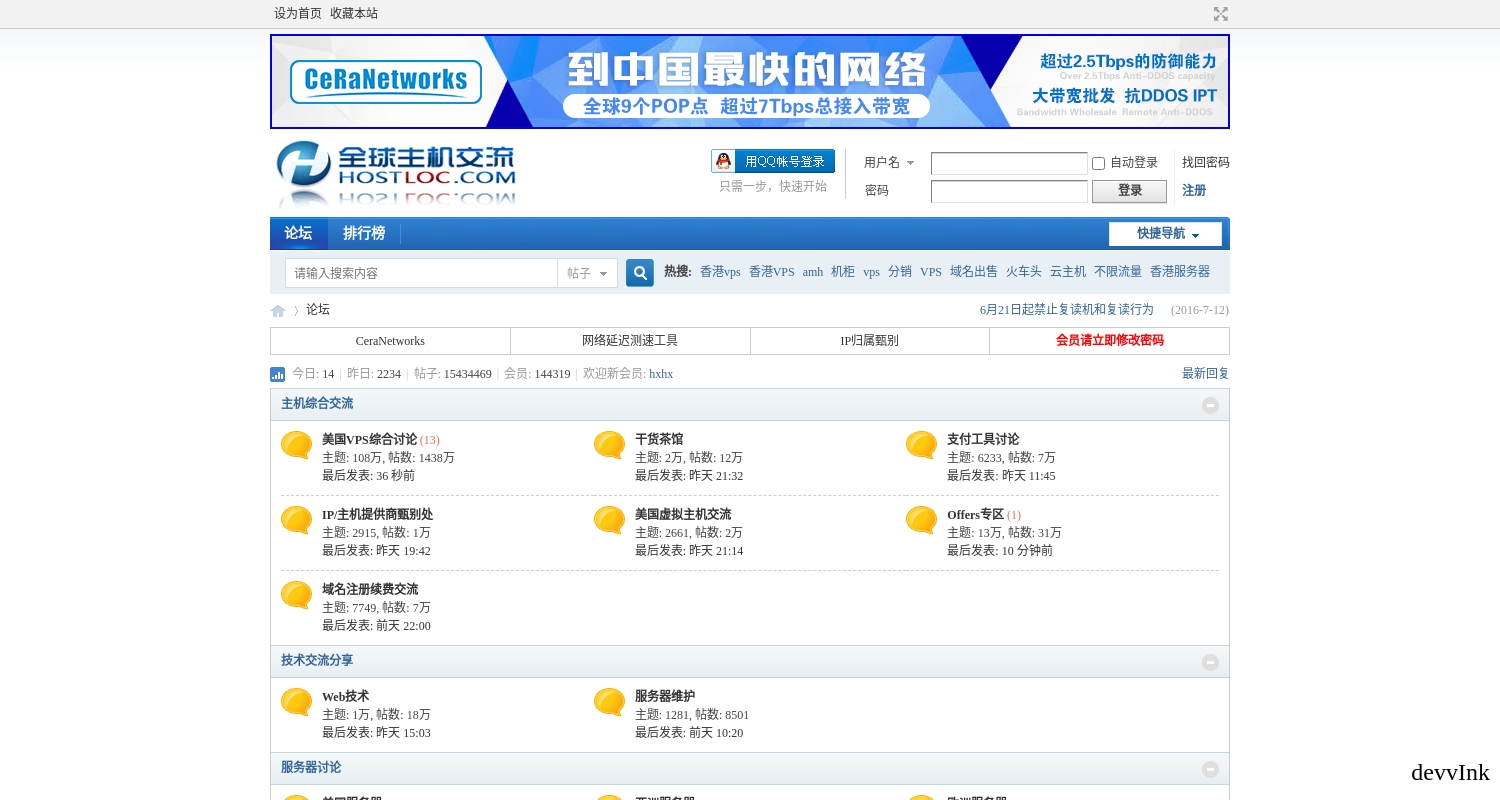Click the 美国VPS综合讨论 forum bubble icon
The width and height of the screenshot is (1500, 800).
coord(297,445)
